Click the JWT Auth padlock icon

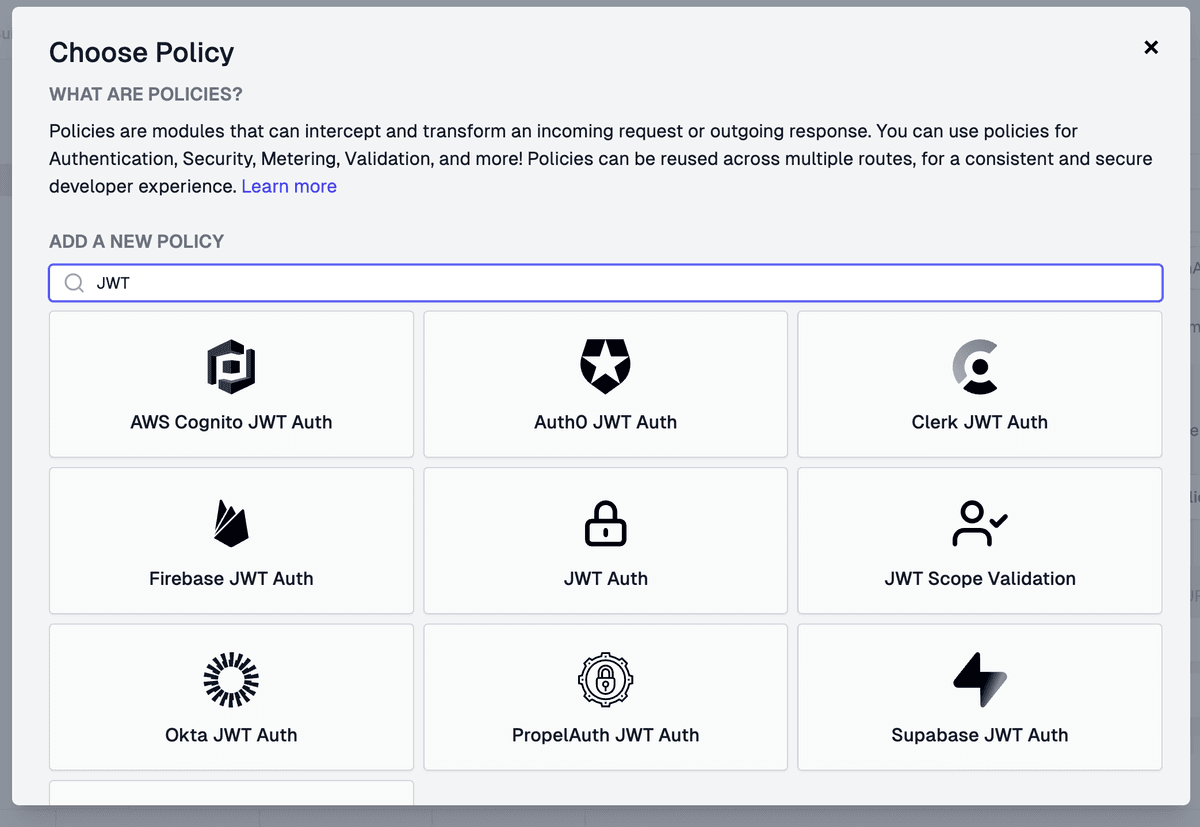point(605,523)
